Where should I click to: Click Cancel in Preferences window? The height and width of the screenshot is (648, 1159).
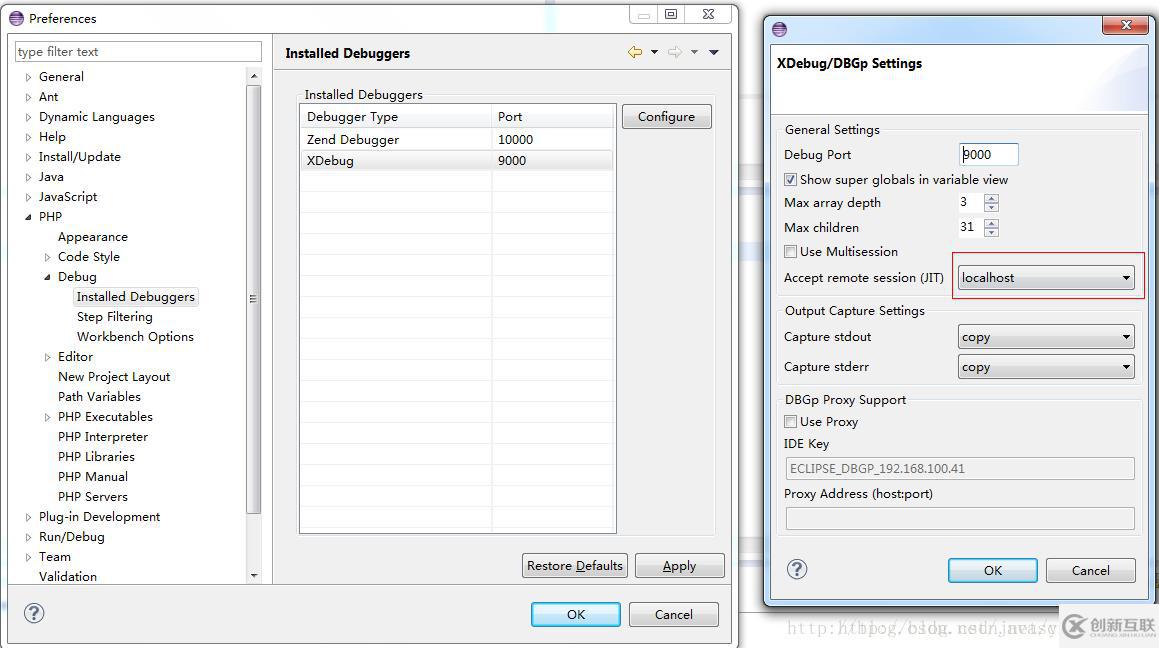[673, 614]
